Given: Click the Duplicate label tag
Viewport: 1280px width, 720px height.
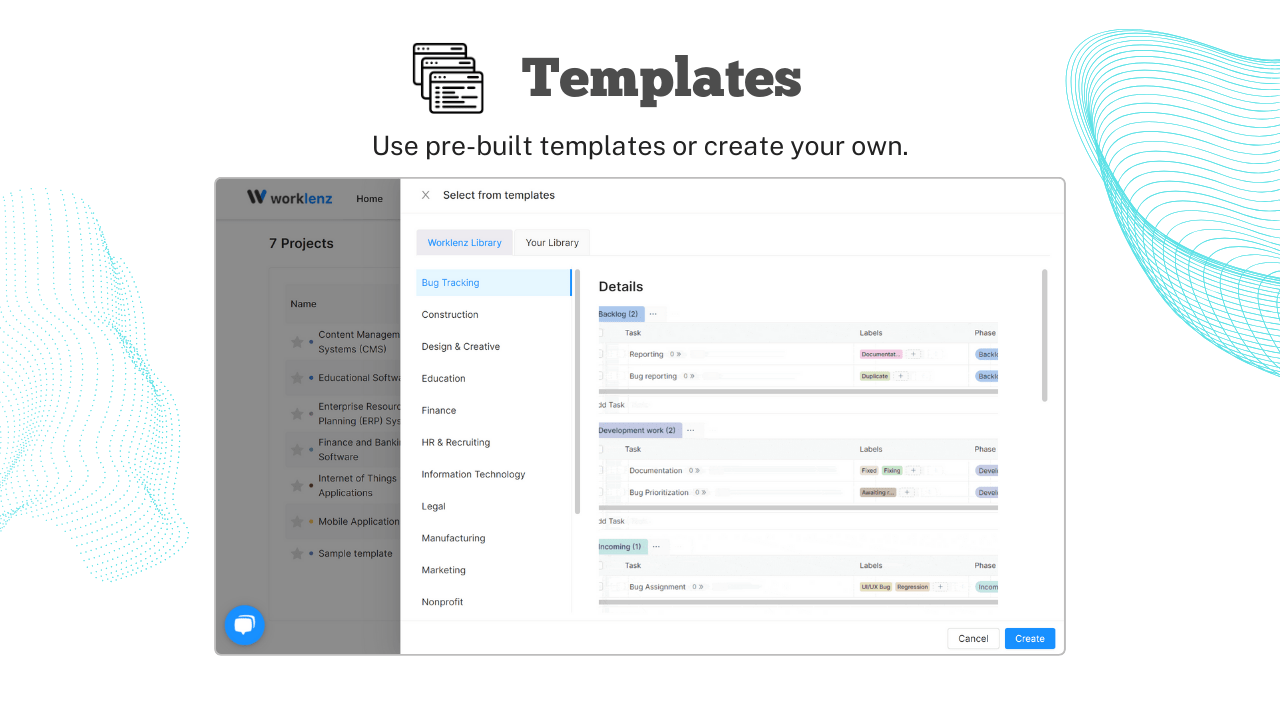Looking at the screenshot, I should click(x=875, y=376).
